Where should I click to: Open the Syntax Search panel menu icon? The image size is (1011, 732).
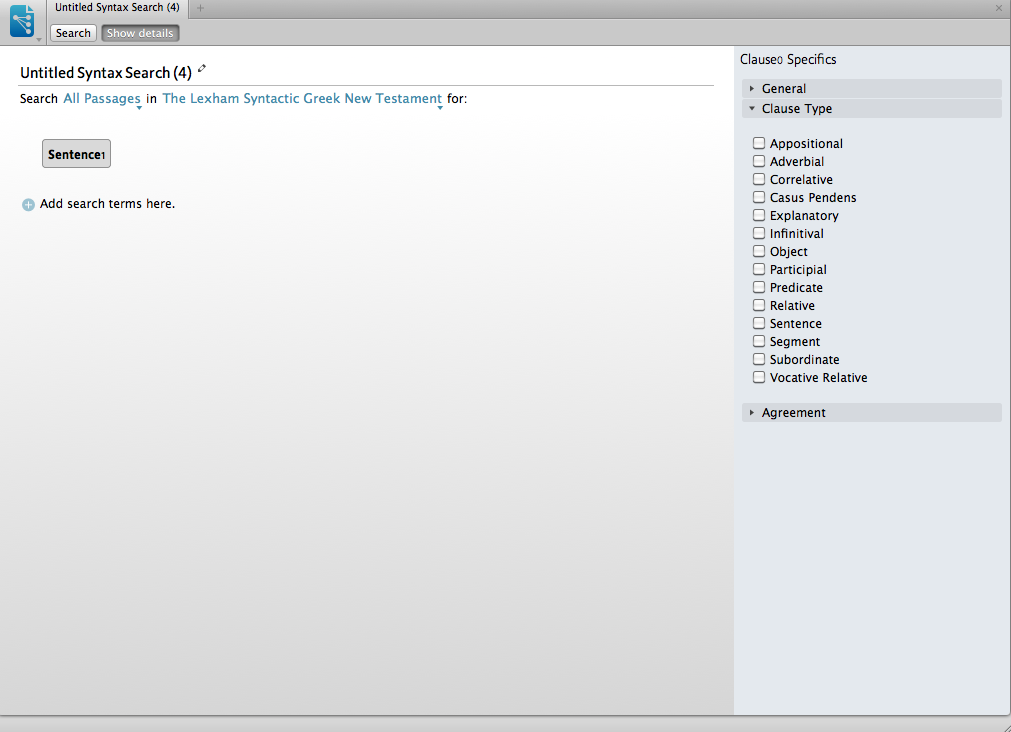coord(23,21)
